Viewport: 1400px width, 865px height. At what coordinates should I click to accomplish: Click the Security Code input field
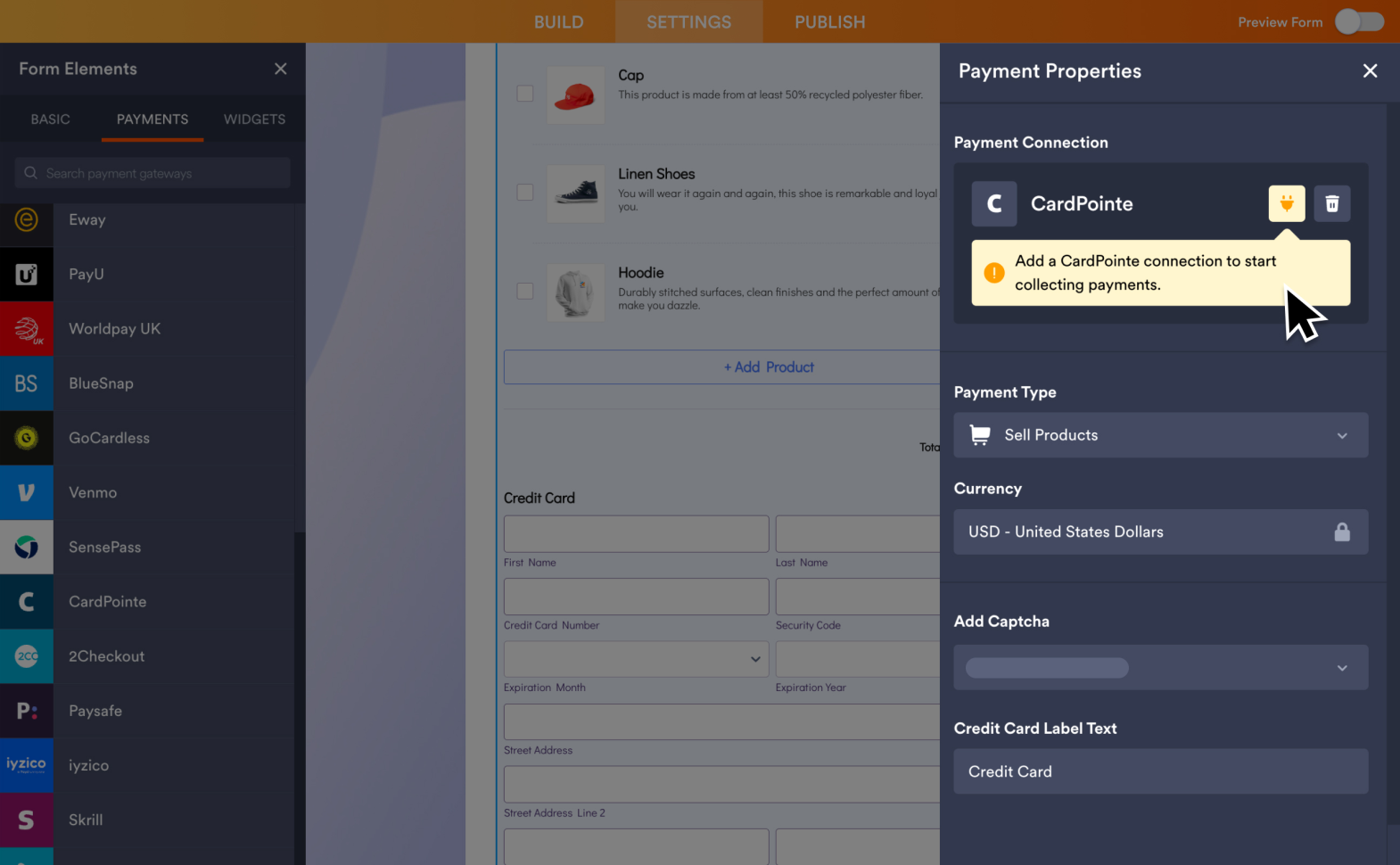pos(858,597)
